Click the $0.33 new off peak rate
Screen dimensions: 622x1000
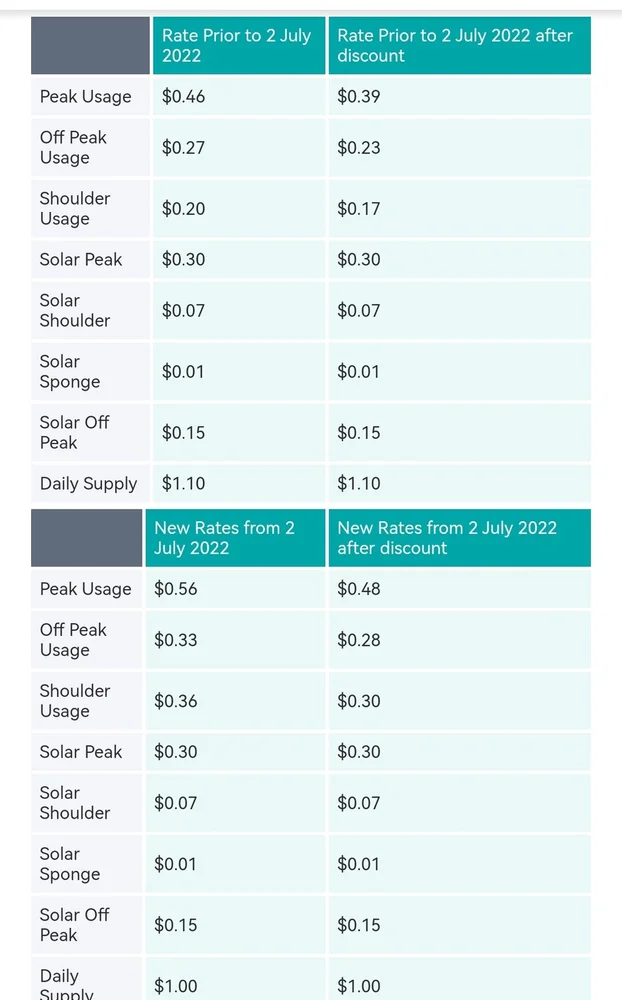176,640
